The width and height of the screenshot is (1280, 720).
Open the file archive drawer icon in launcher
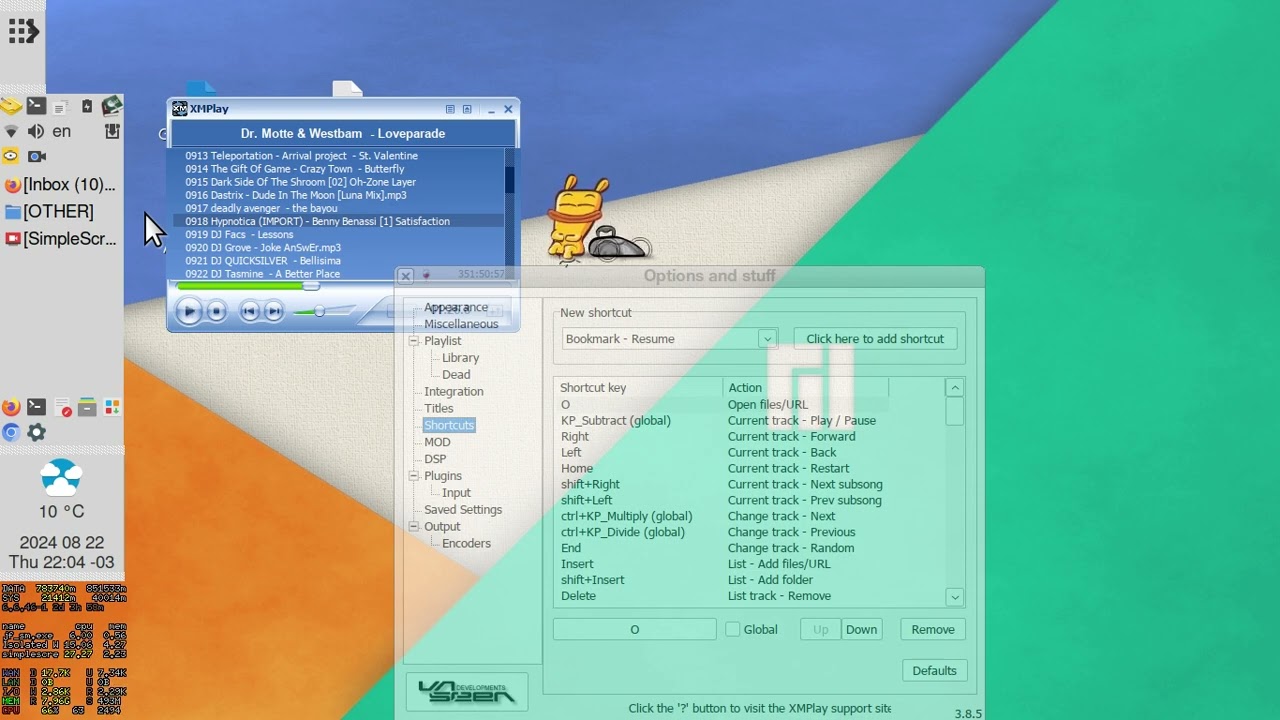point(87,407)
